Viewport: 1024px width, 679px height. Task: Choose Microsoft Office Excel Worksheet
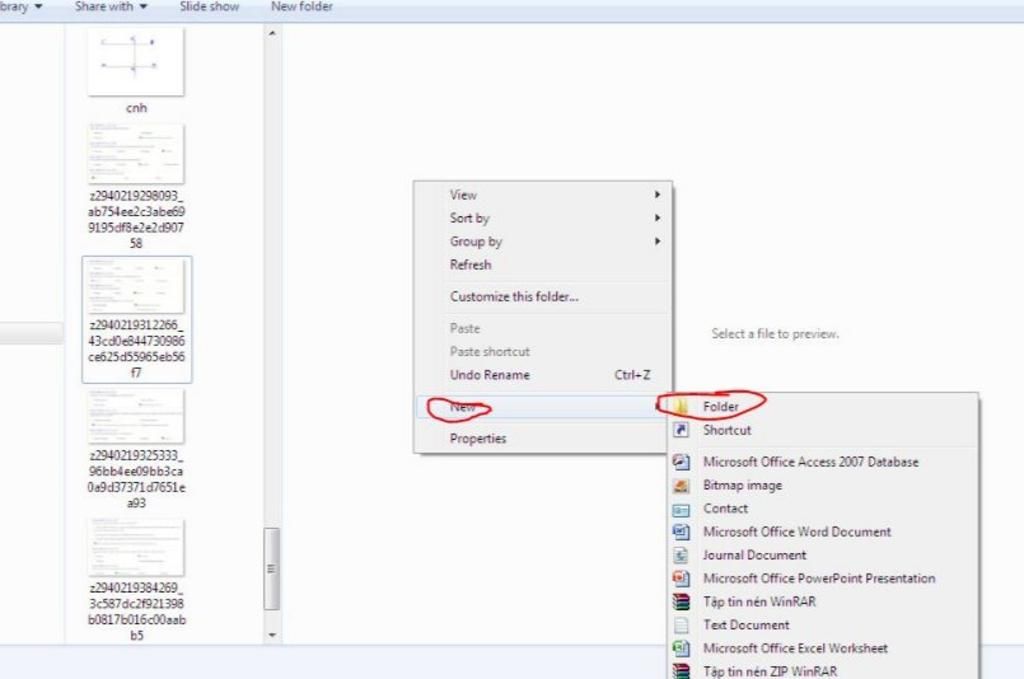pos(823,648)
